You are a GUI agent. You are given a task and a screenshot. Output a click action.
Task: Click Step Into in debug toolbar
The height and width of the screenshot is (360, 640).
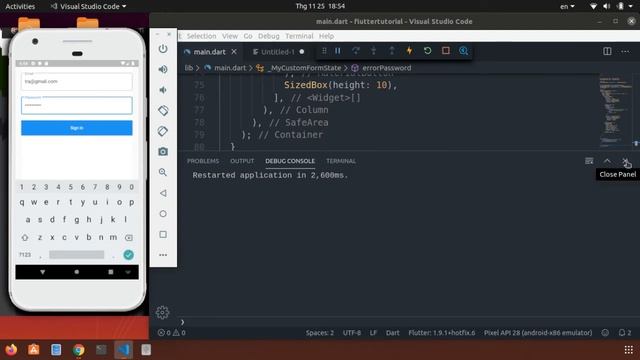373,51
